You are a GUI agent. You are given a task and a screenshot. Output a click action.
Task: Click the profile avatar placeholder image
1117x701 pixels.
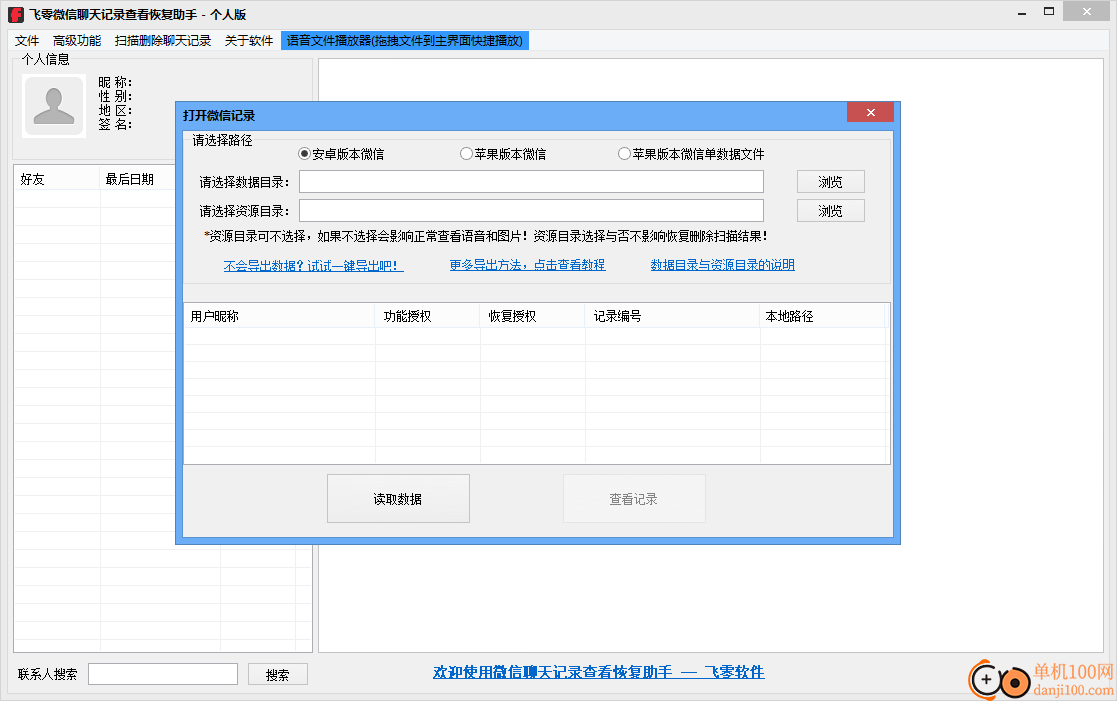point(54,105)
